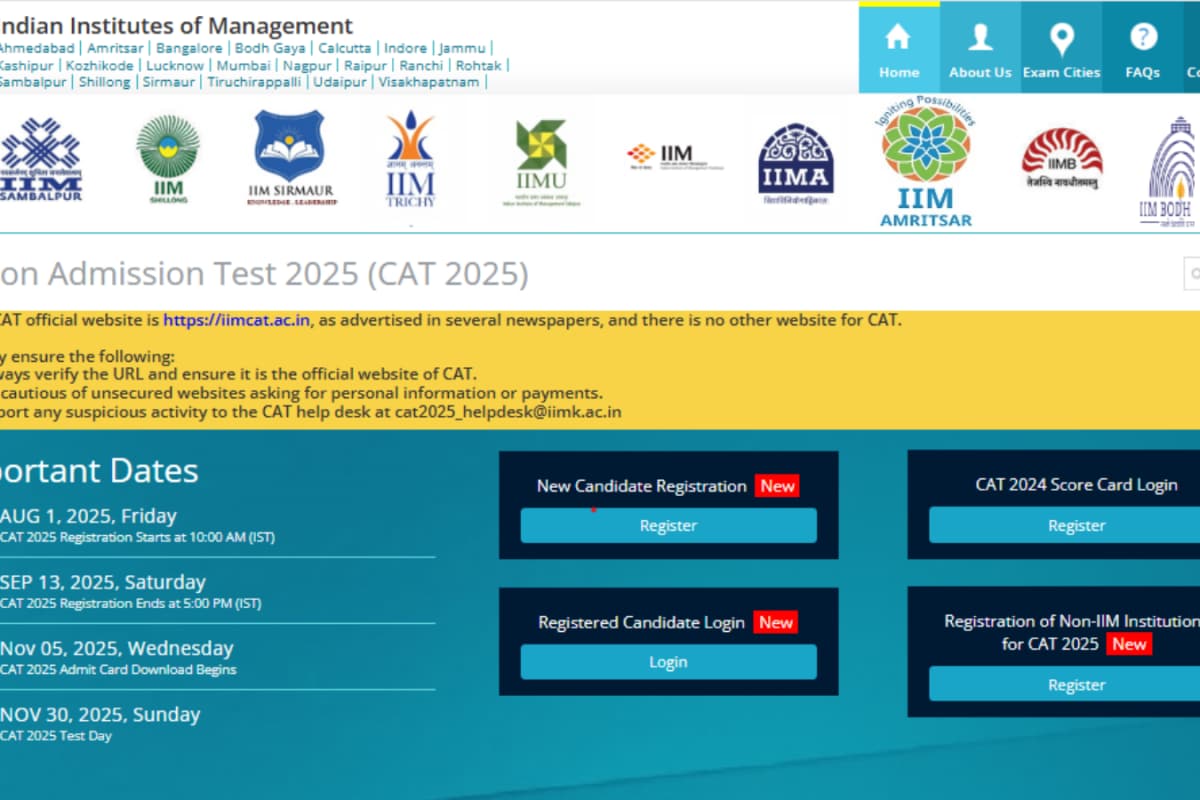Click the IIM Amritsar logo
This screenshot has width=1200, height=800.
coord(926,163)
